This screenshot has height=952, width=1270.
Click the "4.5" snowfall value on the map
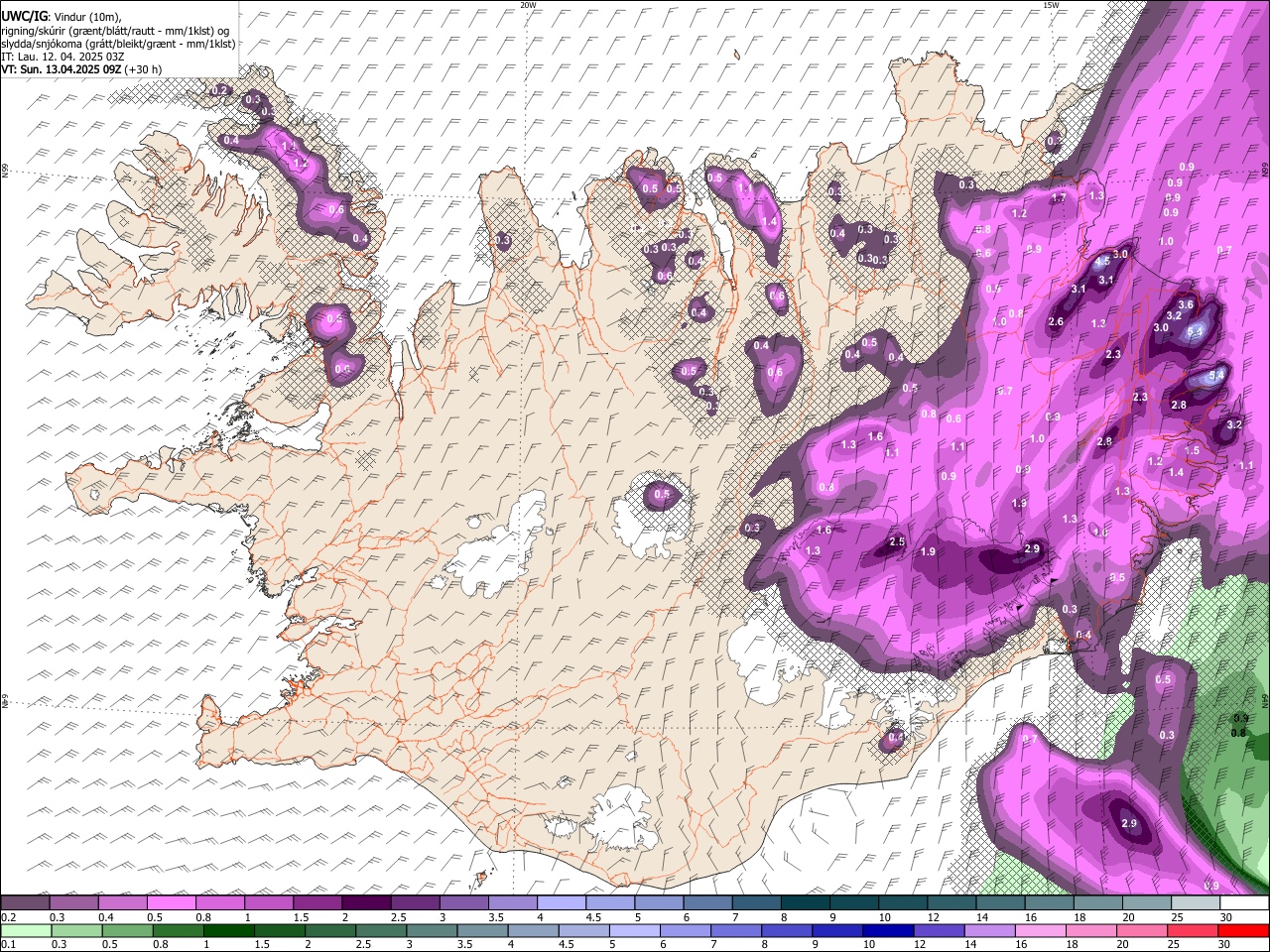[x=1100, y=264]
